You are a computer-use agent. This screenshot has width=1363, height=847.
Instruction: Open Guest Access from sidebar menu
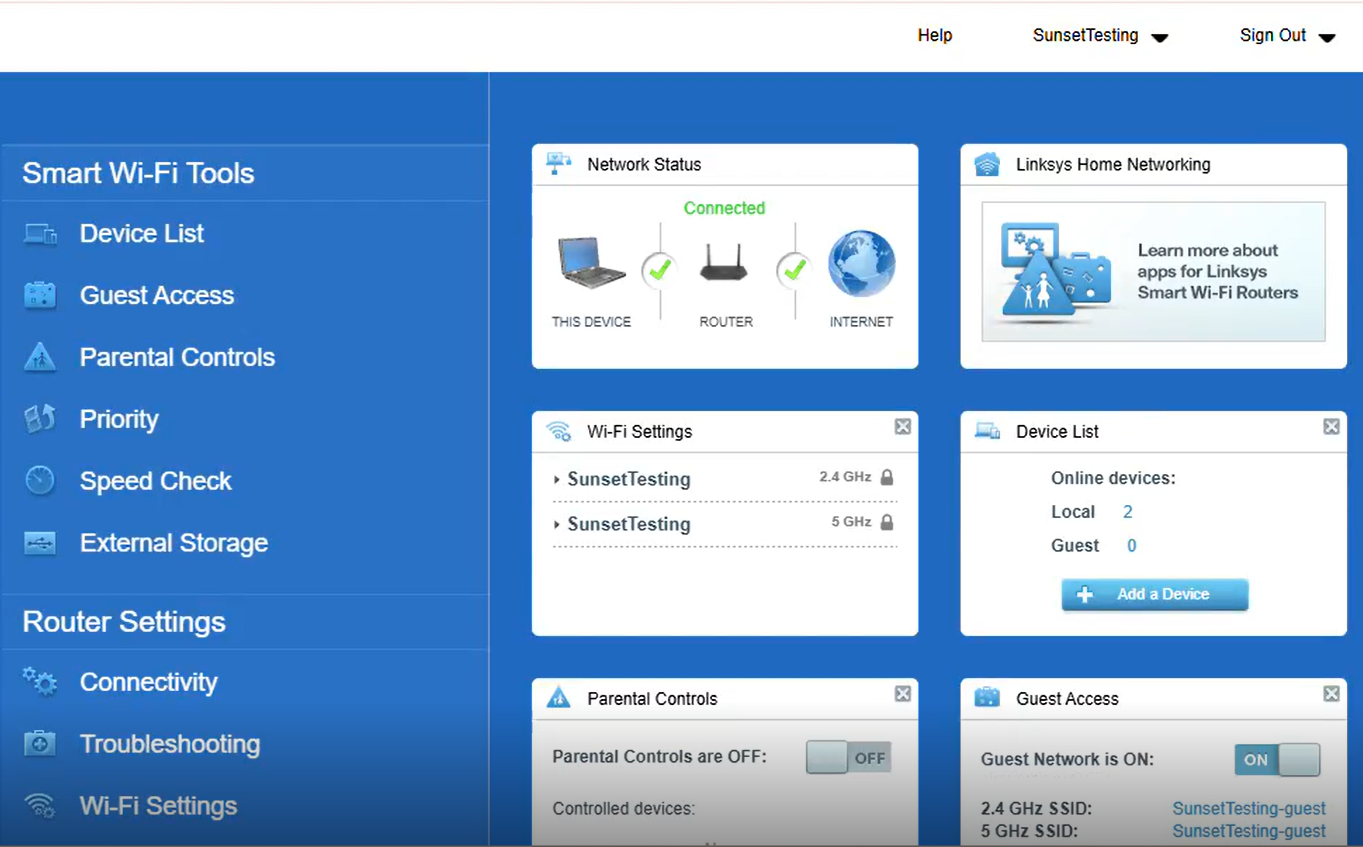pos(157,295)
